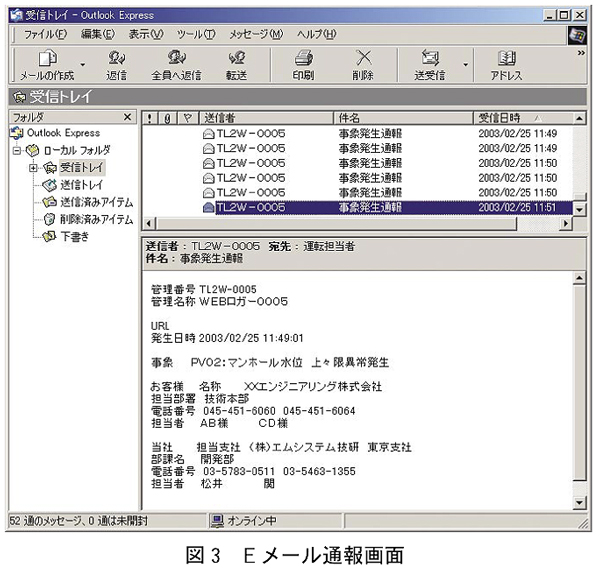
Task: Expand the 受信トレイ folder node
Action: click(x=33, y=168)
